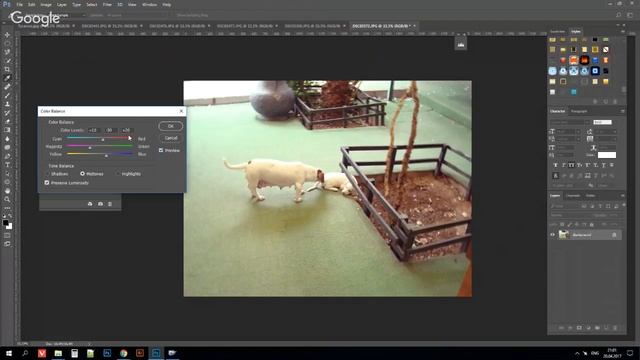Viewport: 640px width, 360px height.
Task: Select the Blur tool
Action: [x=7, y=139]
